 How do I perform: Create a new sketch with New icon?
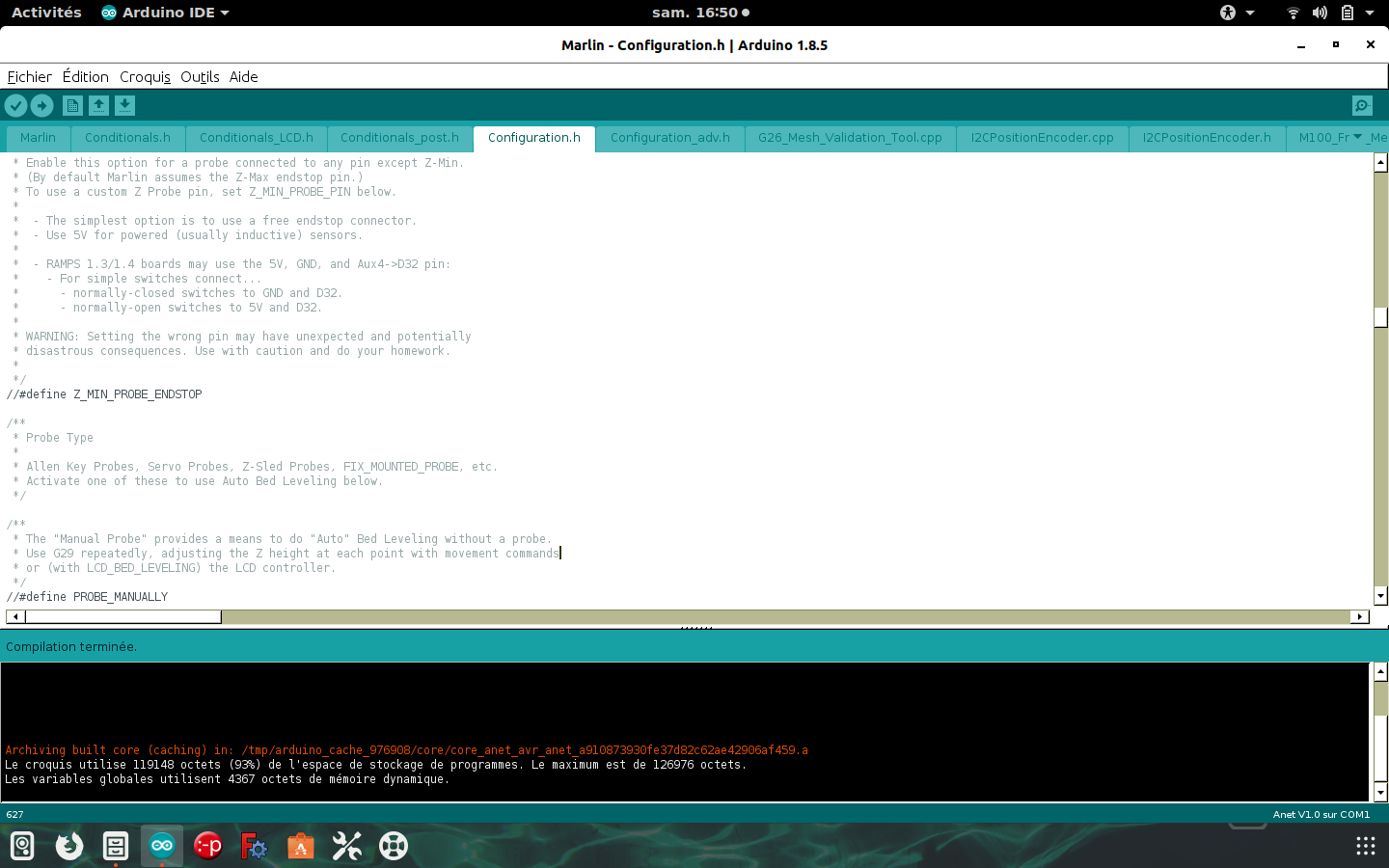72,106
